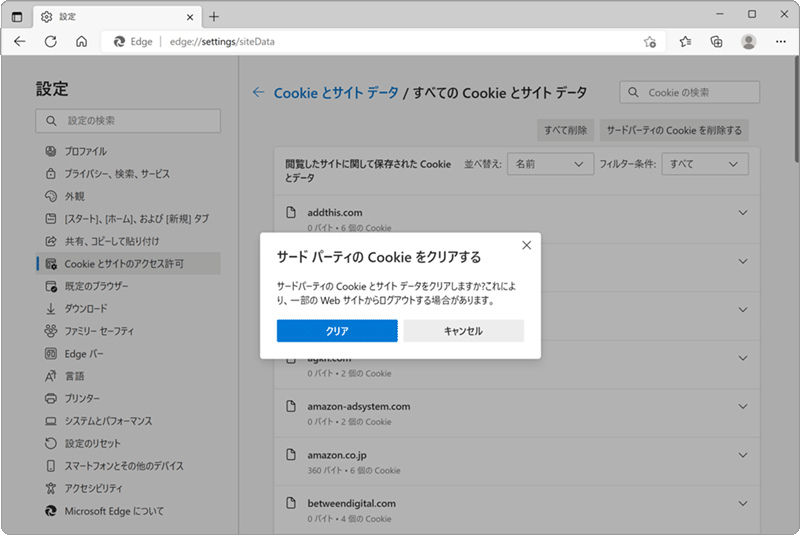The width and height of the screenshot is (800, 536).
Task: Open the フィルター条件 すべて dropdown
Action: 705,164
